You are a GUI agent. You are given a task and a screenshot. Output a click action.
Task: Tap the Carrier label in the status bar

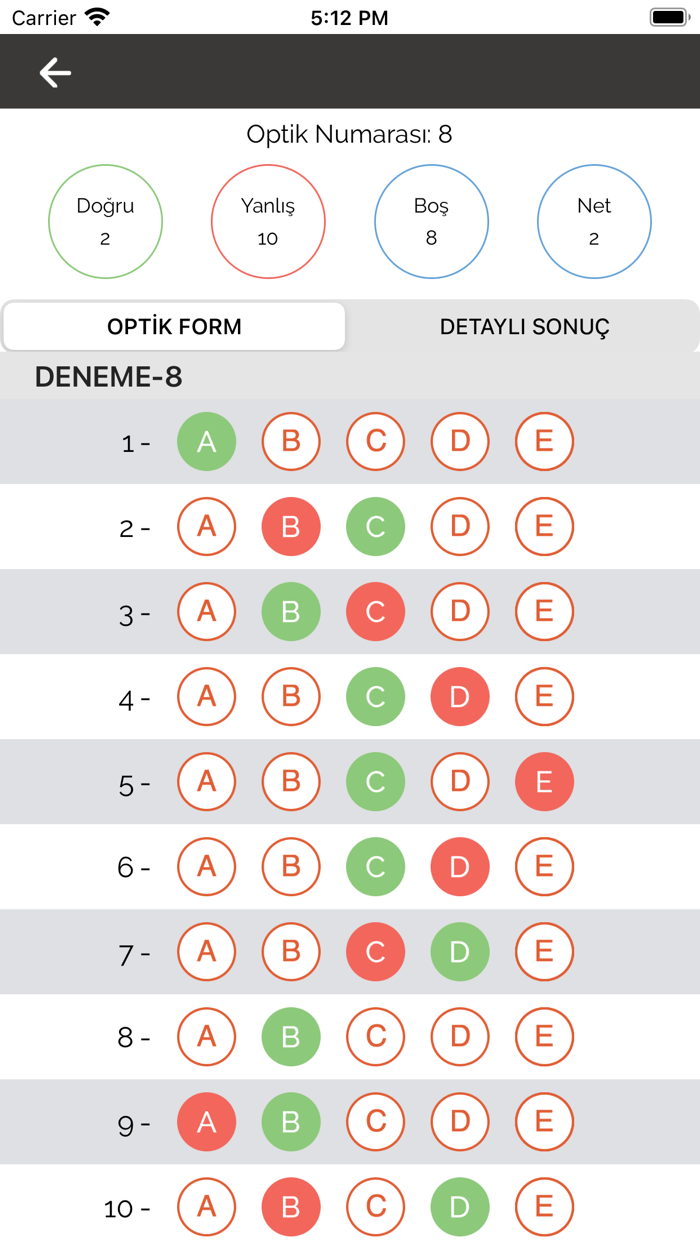tap(42, 16)
